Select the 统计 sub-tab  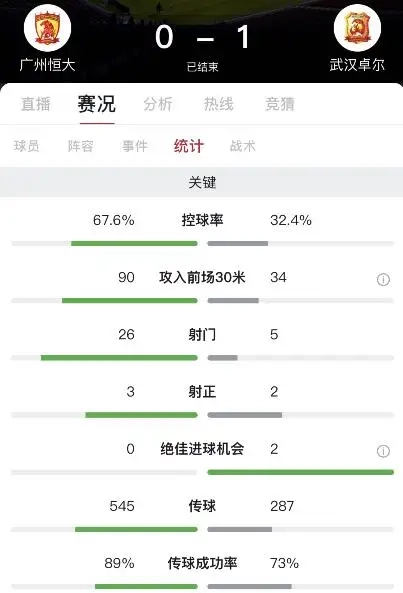189,146
